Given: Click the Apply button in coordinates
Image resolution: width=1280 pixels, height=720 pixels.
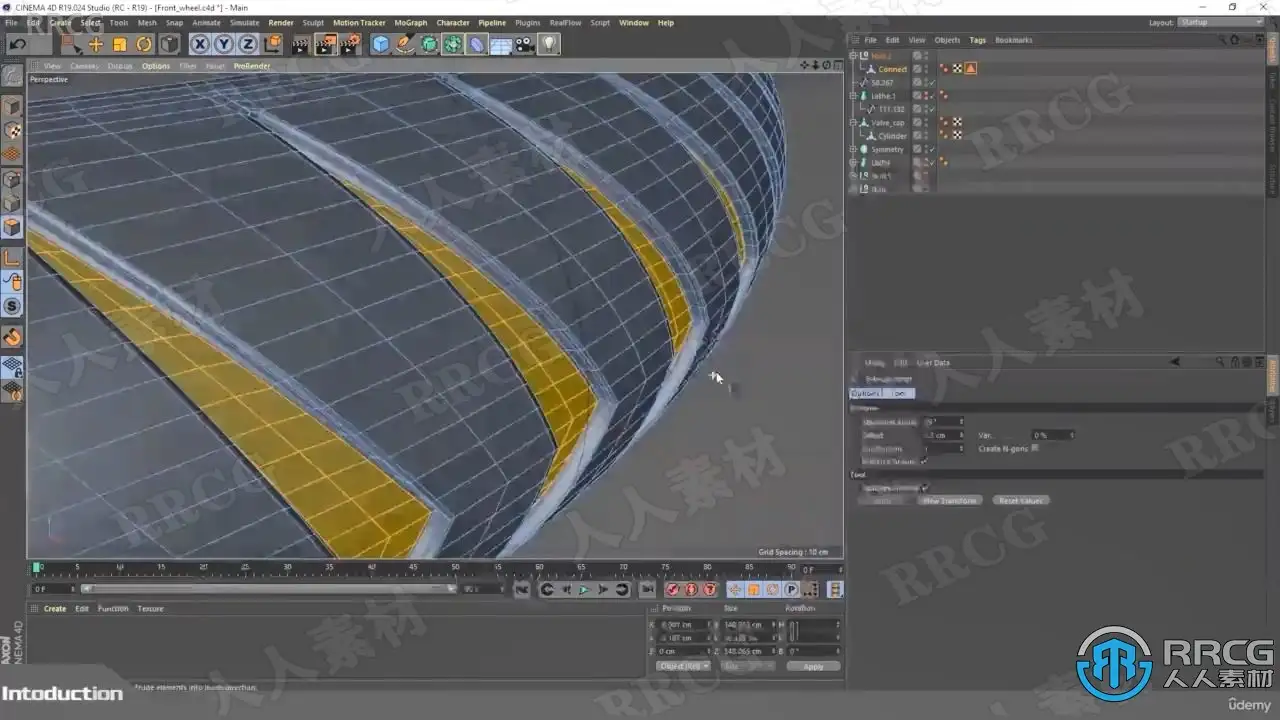Looking at the screenshot, I should pyautogui.click(x=813, y=666).
